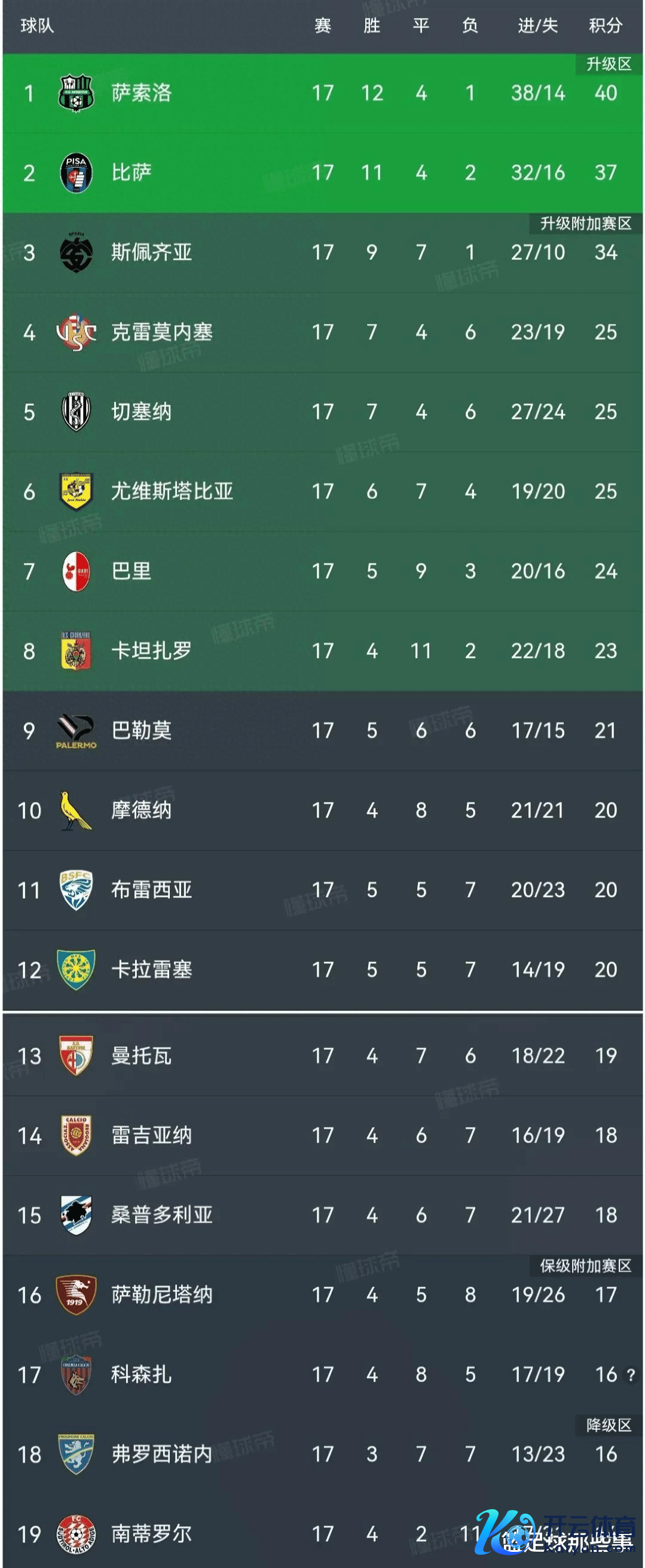Open the Catanzaro team name 卡坦扎罗

tap(151, 651)
